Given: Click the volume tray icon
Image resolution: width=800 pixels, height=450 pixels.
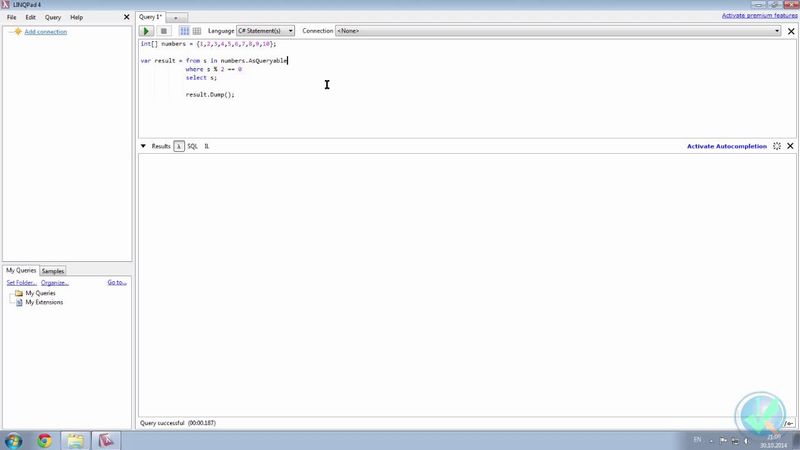Looking at the screenshot, I should pos(747,440).
